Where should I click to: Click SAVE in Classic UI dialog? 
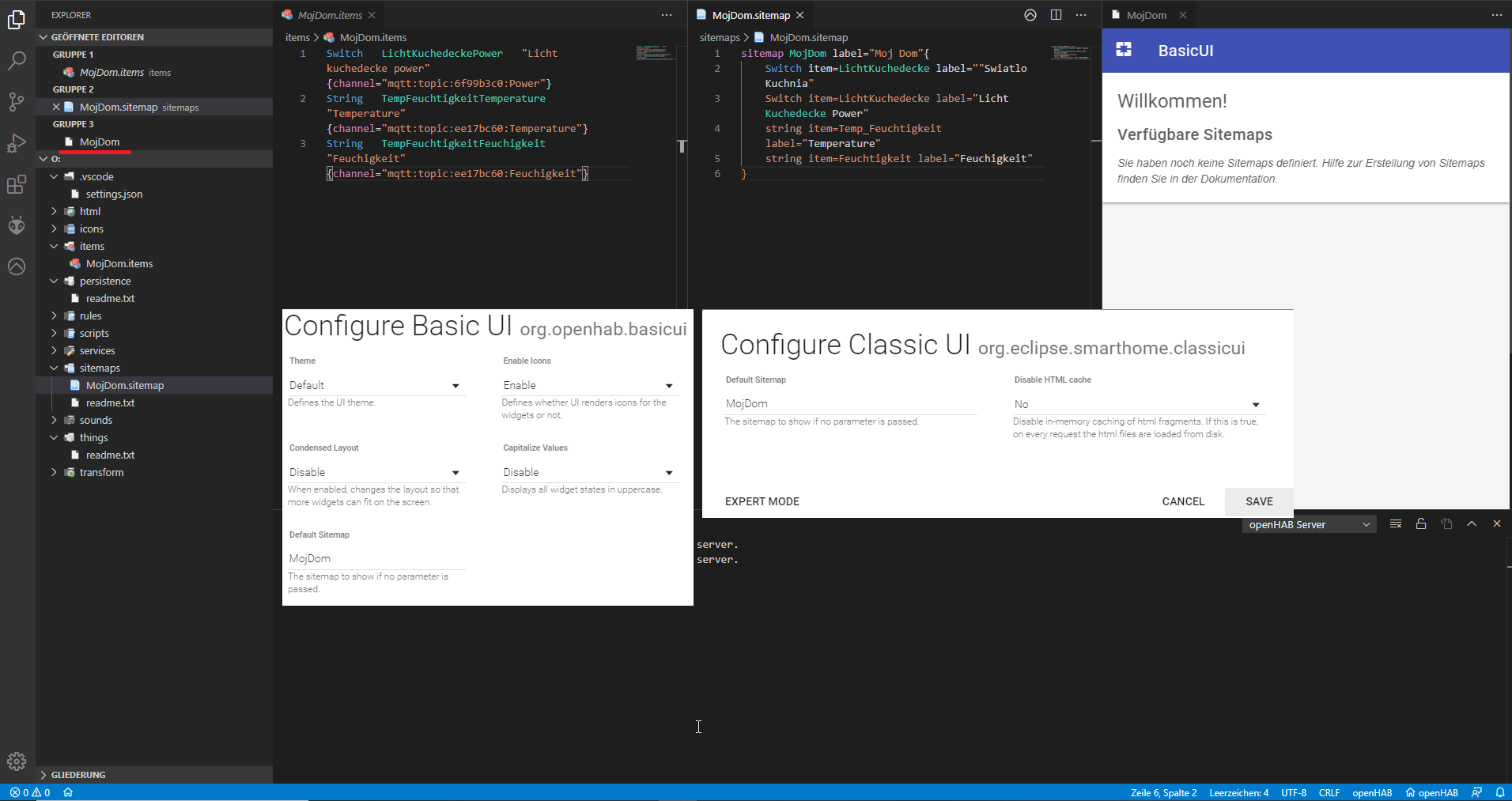(x=1259, y=501)
